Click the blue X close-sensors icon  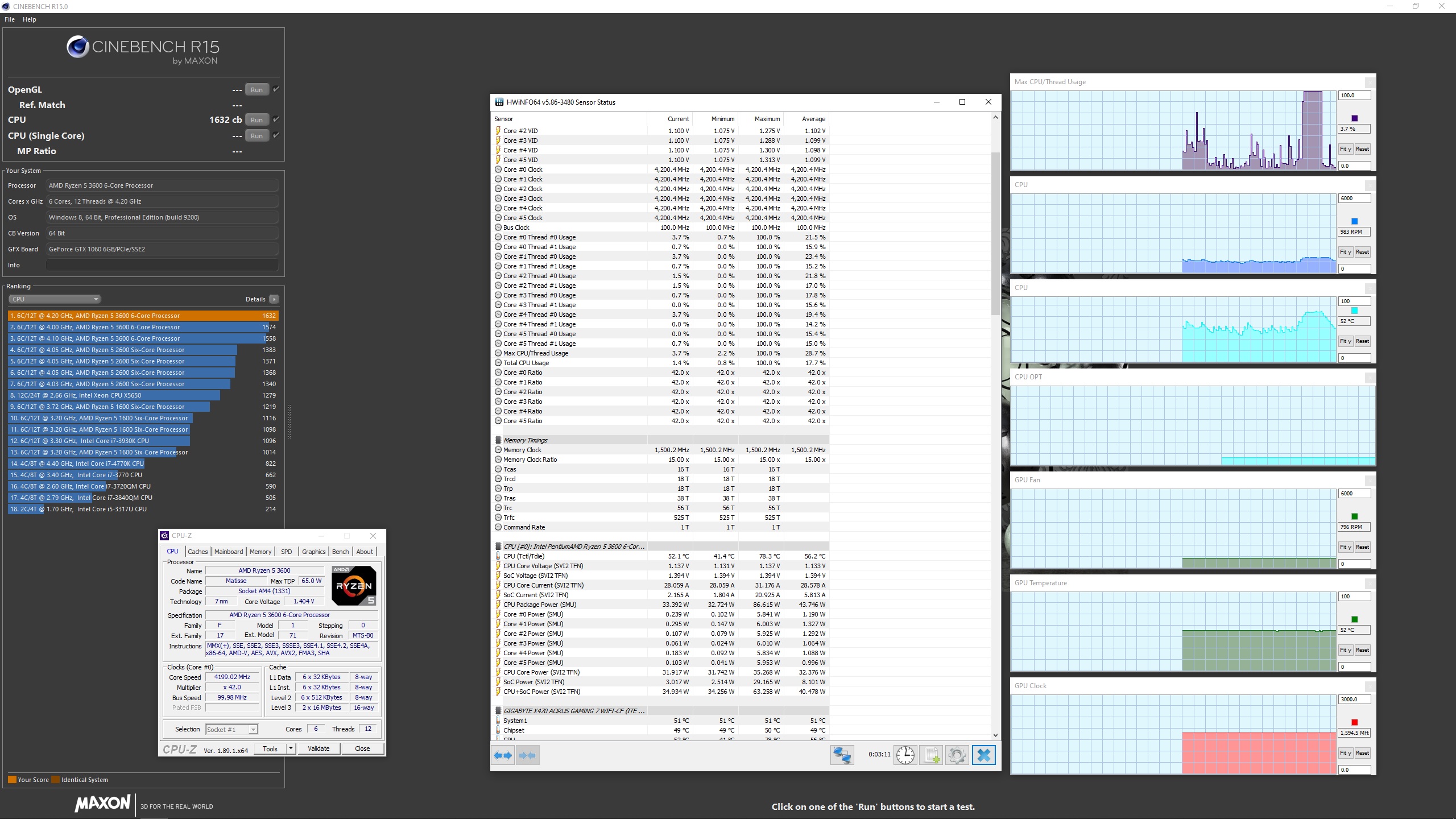click(984, 755)
